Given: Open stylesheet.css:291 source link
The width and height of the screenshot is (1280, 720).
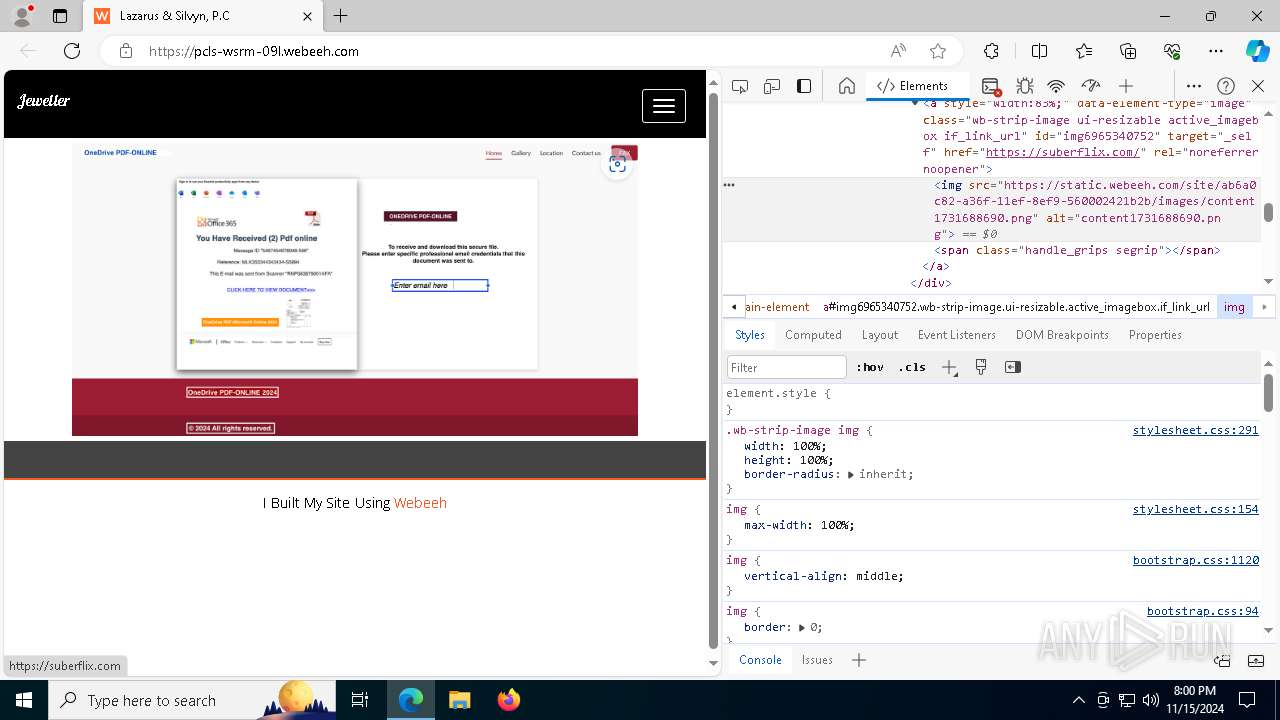Looking at the screenshot, I should tap(1195, 430).
